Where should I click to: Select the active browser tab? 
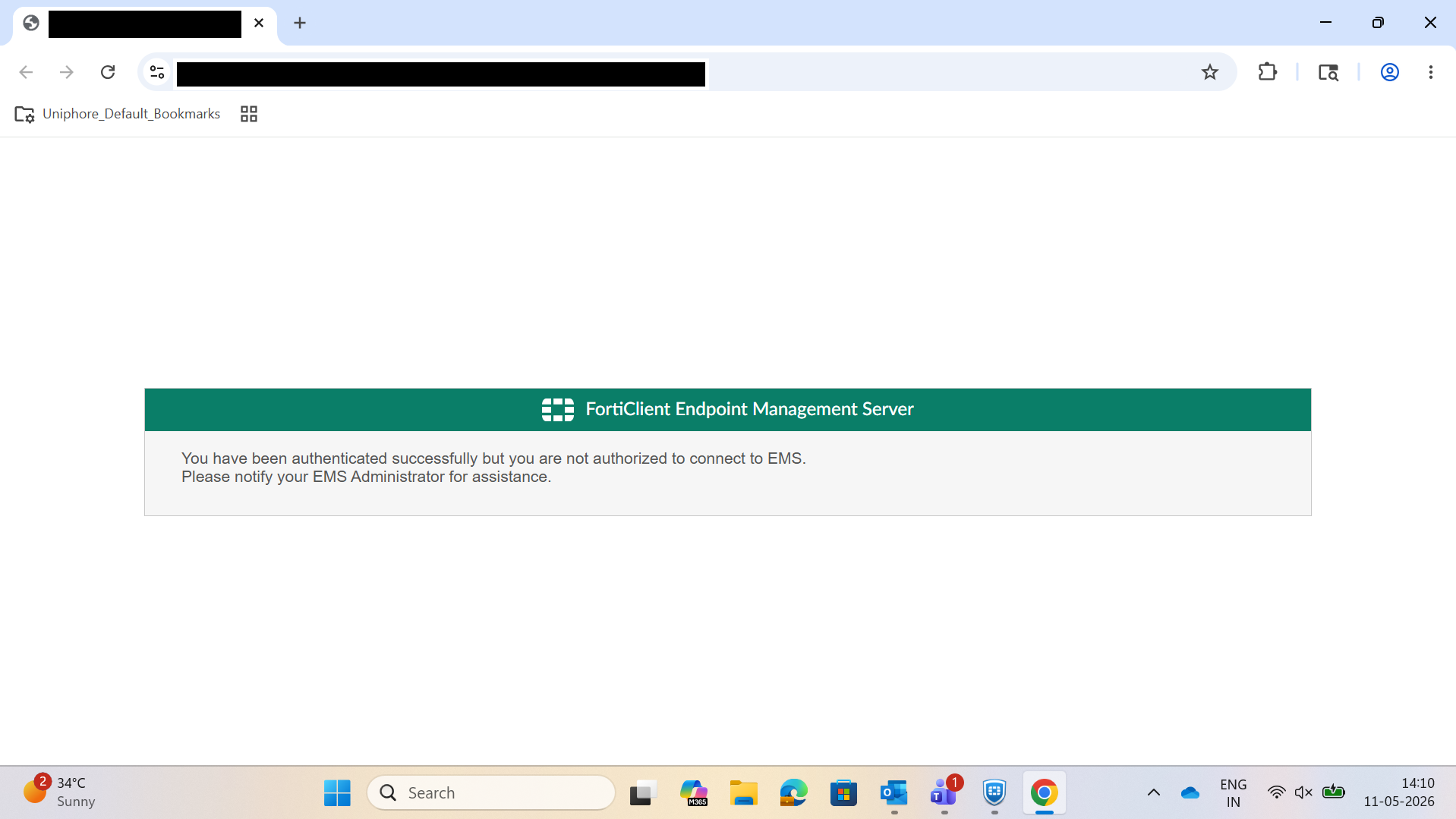[144, 24]
